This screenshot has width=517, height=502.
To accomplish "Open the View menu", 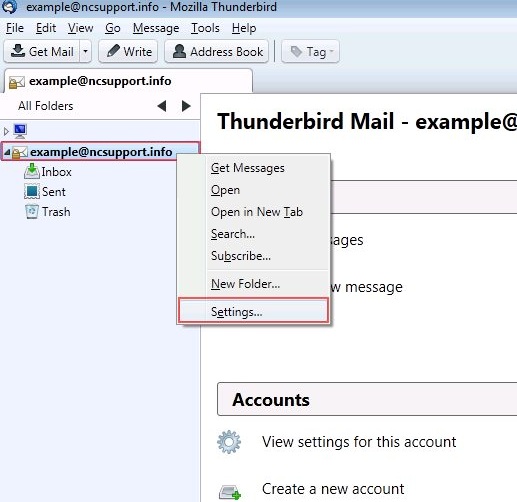I will tap(80, 28).
